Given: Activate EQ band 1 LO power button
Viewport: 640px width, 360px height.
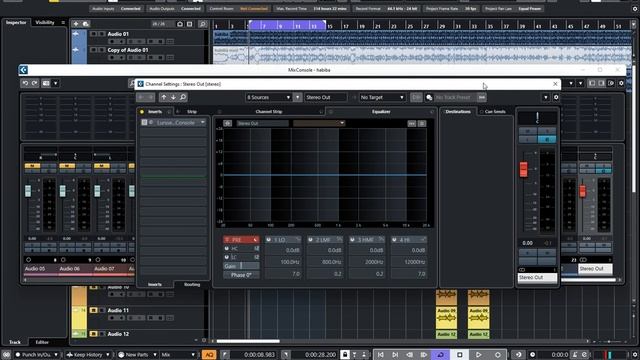Looking at the screenshot, I should coord(269,240).
